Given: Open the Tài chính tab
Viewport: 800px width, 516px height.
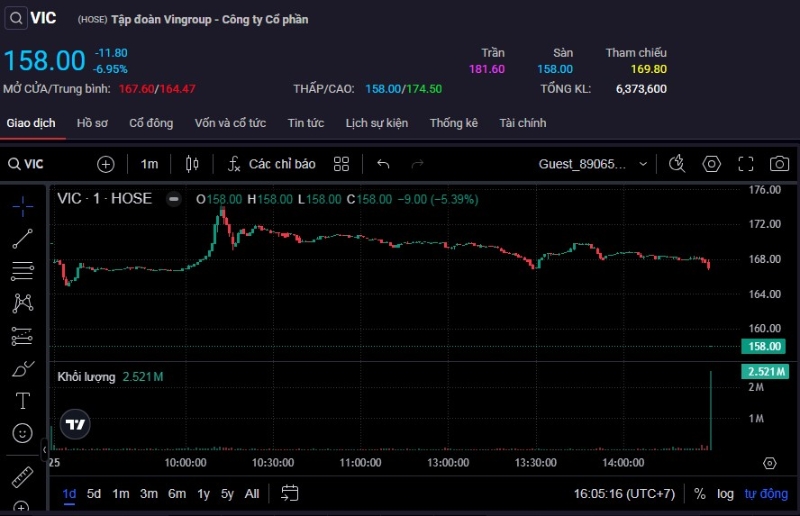Looking at the screenshot, I should click(x=523, y=123).
